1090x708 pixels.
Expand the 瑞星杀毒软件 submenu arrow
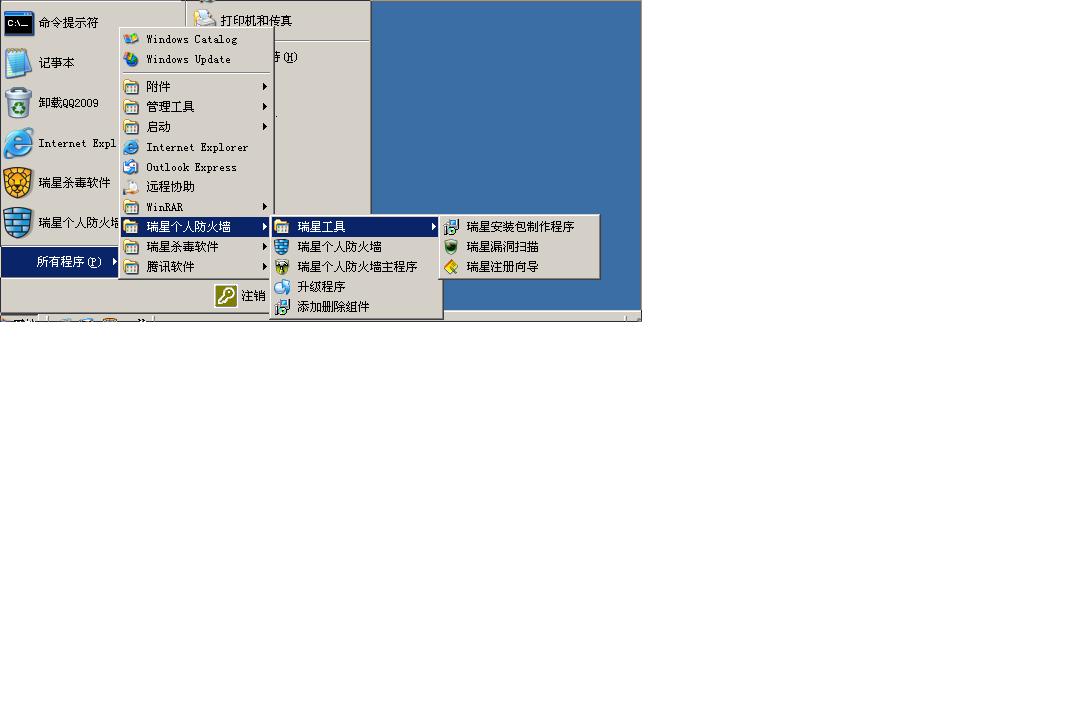pos(264,247)
